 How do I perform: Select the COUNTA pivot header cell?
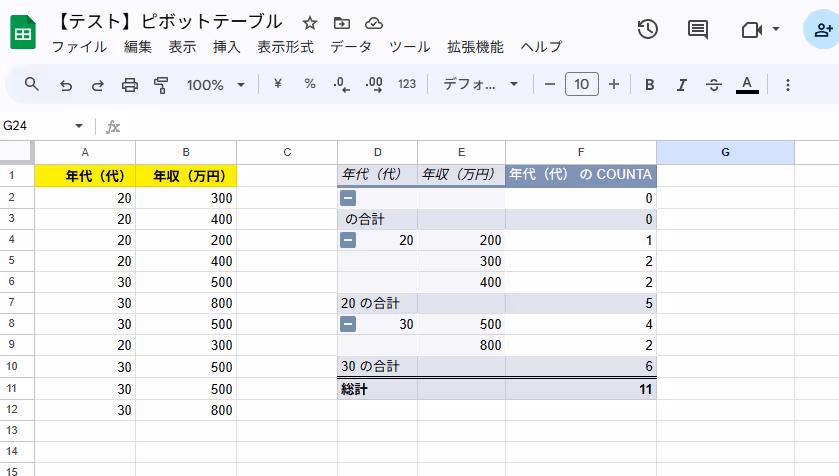(x=581, y=175)
